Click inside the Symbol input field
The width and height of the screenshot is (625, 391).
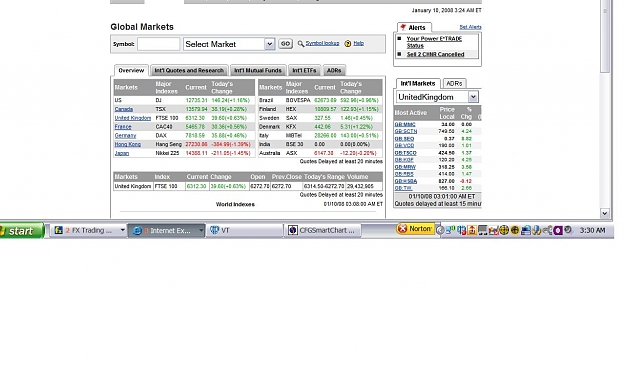[159, 44]
